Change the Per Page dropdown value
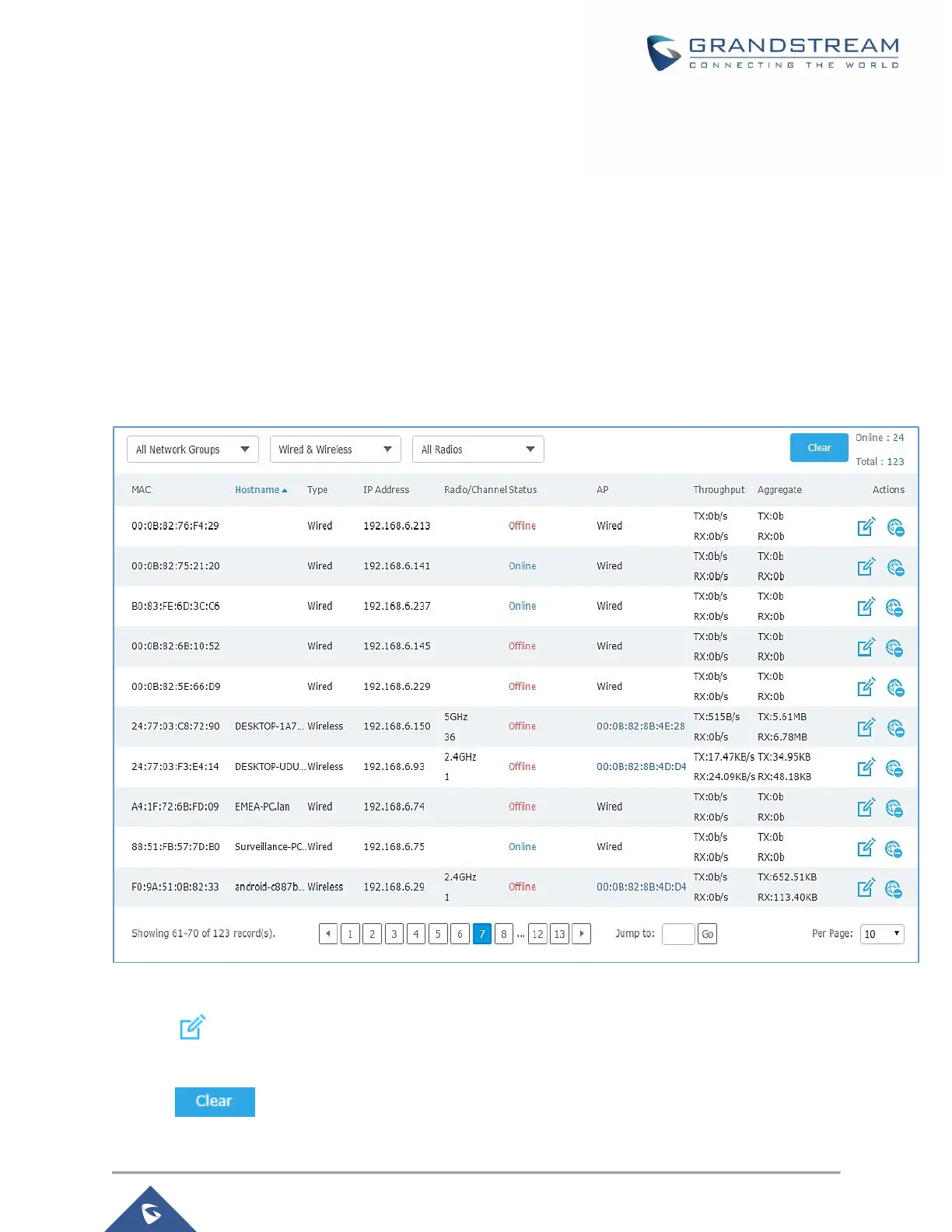 tap(882, 934)
